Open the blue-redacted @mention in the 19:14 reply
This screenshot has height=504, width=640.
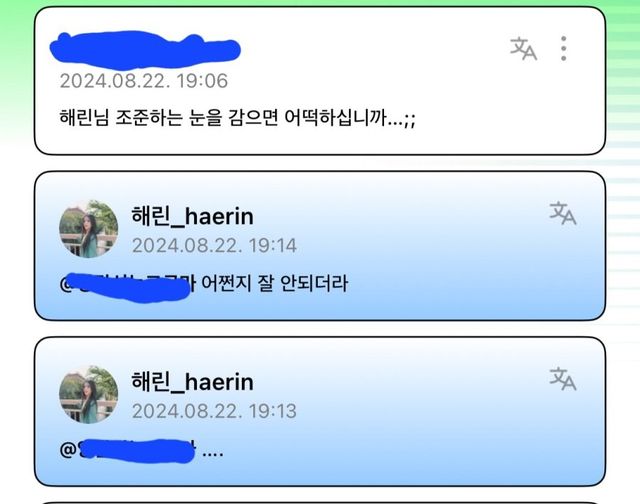(x=127, y=286)
